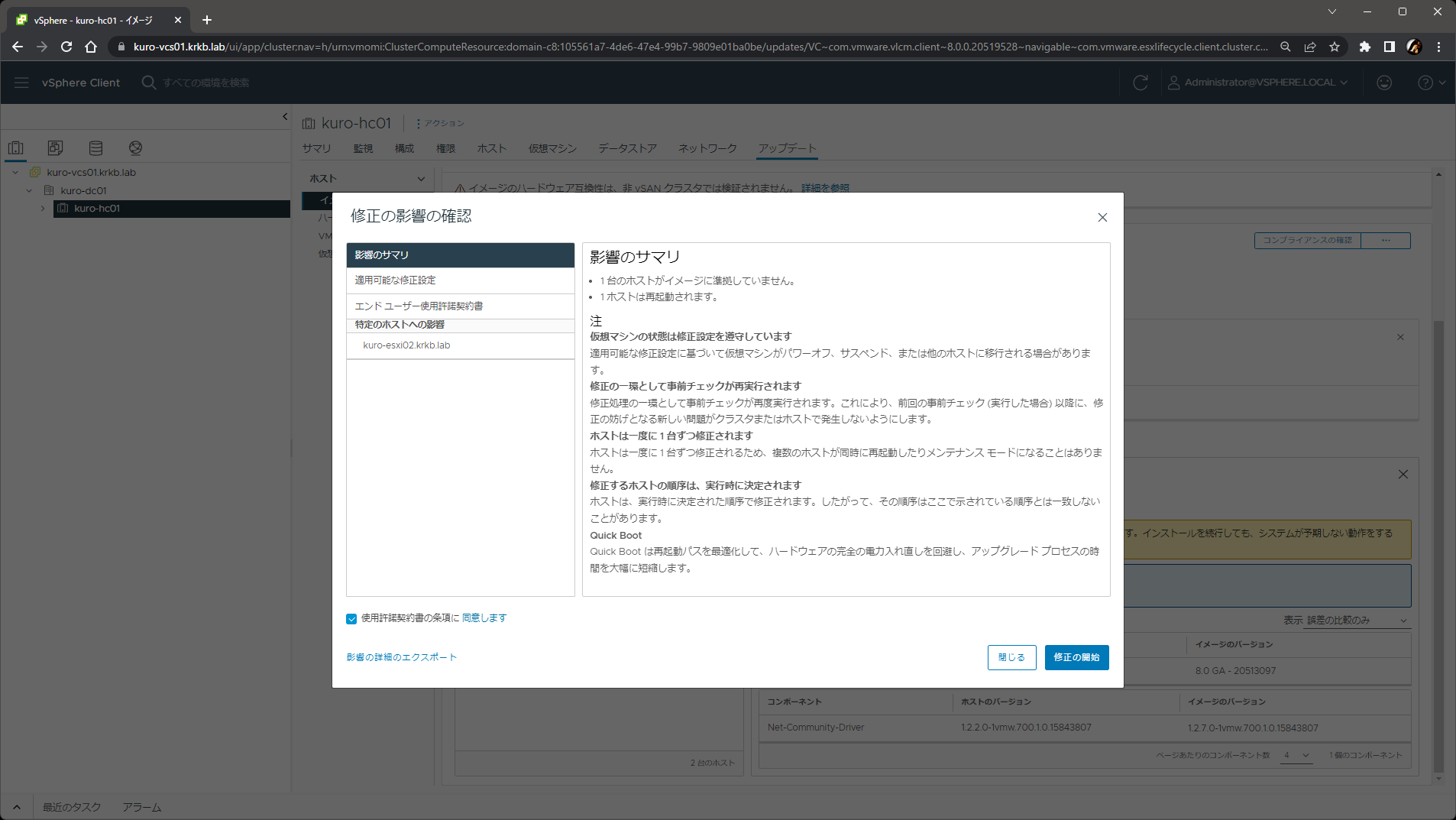Click the Hosts and Clusters inventory icon
Screen dimensions: 1456x820
16,148
